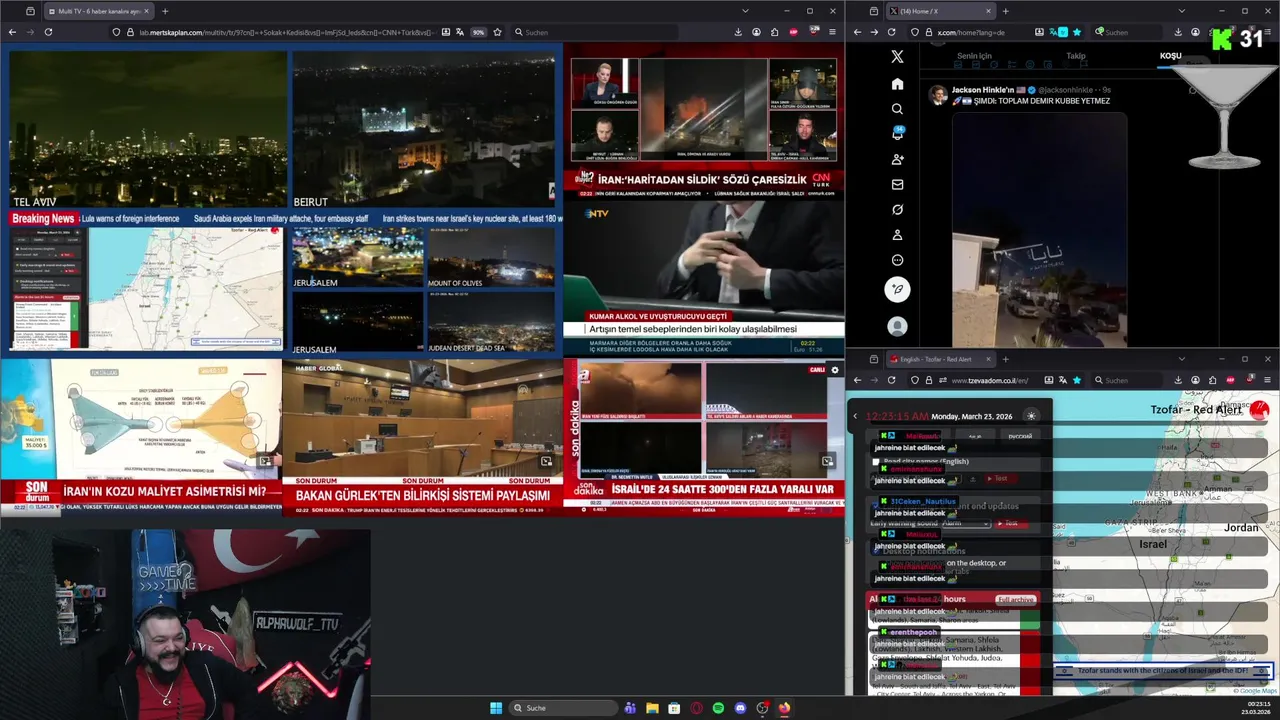Open Discord from the taskbar
The height and width of the screenshot is (720, 1280).
tap(740, 708)
